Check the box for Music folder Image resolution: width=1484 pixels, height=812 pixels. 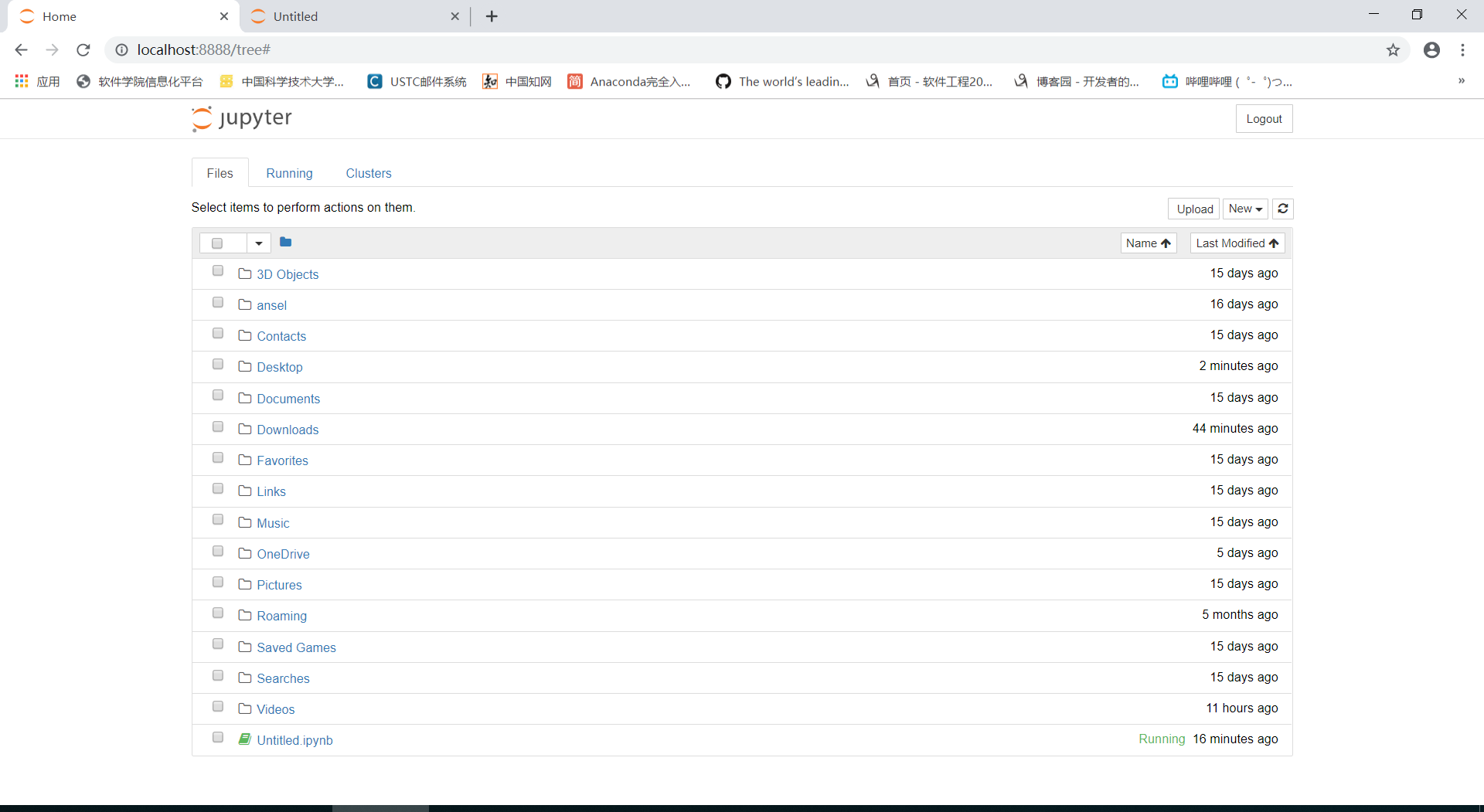pyautogui.click(x=218, y=520)
